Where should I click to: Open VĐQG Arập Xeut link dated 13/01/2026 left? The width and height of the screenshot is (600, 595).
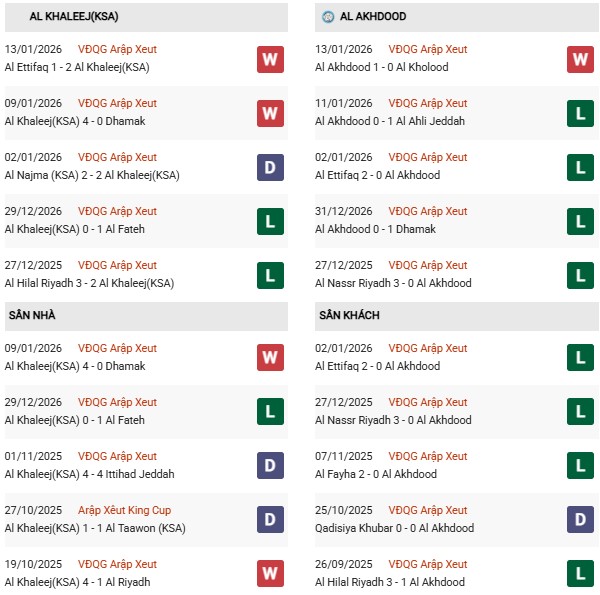pyautogui.click(x=118, y=49)
